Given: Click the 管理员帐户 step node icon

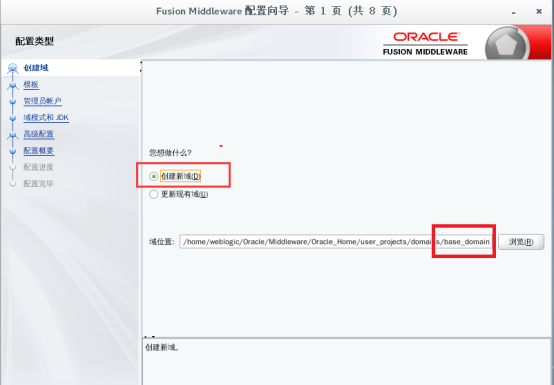Looking at the screenshot, I should pos(13,101).
